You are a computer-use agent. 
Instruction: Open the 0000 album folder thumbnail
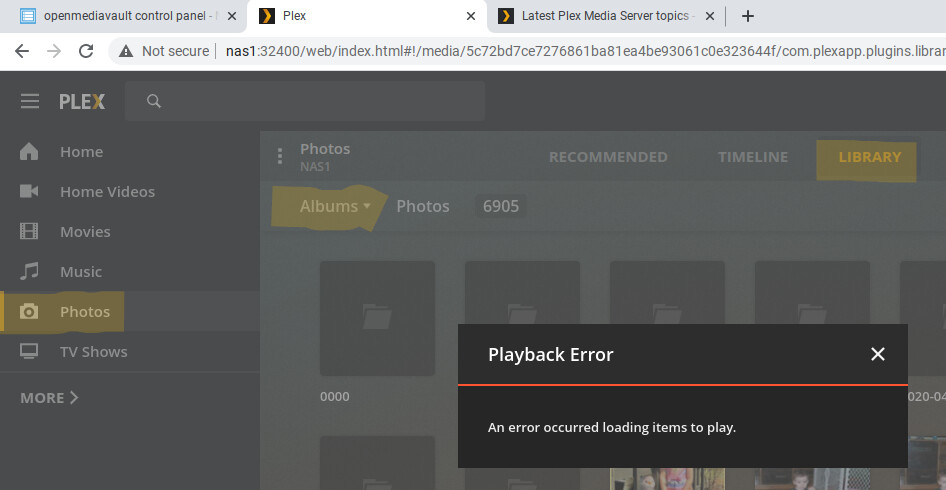point(377,319)
